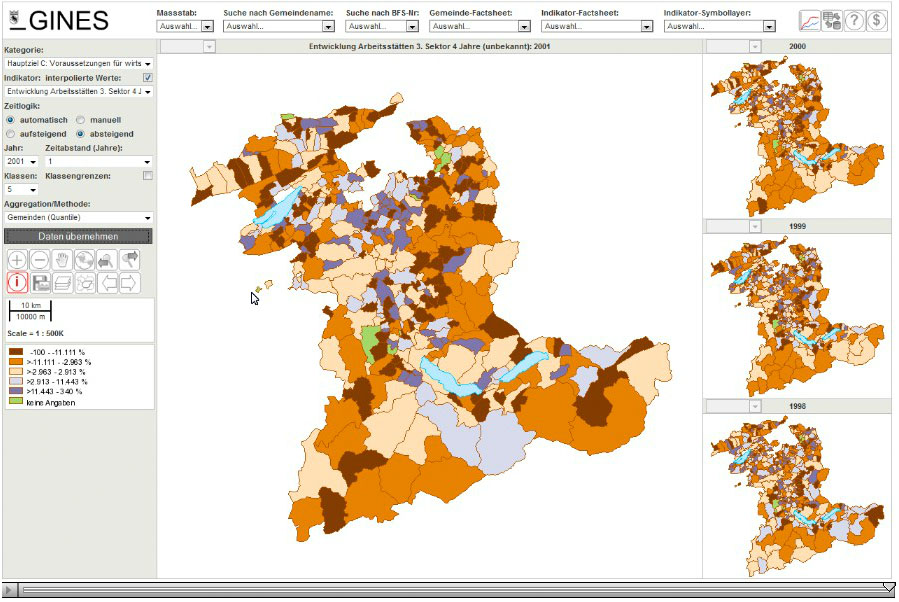This screenshot has height=602, width=899.
Task: Open the Suche nach Gemeindename dropdown
Action: click(x=279, y=26)
